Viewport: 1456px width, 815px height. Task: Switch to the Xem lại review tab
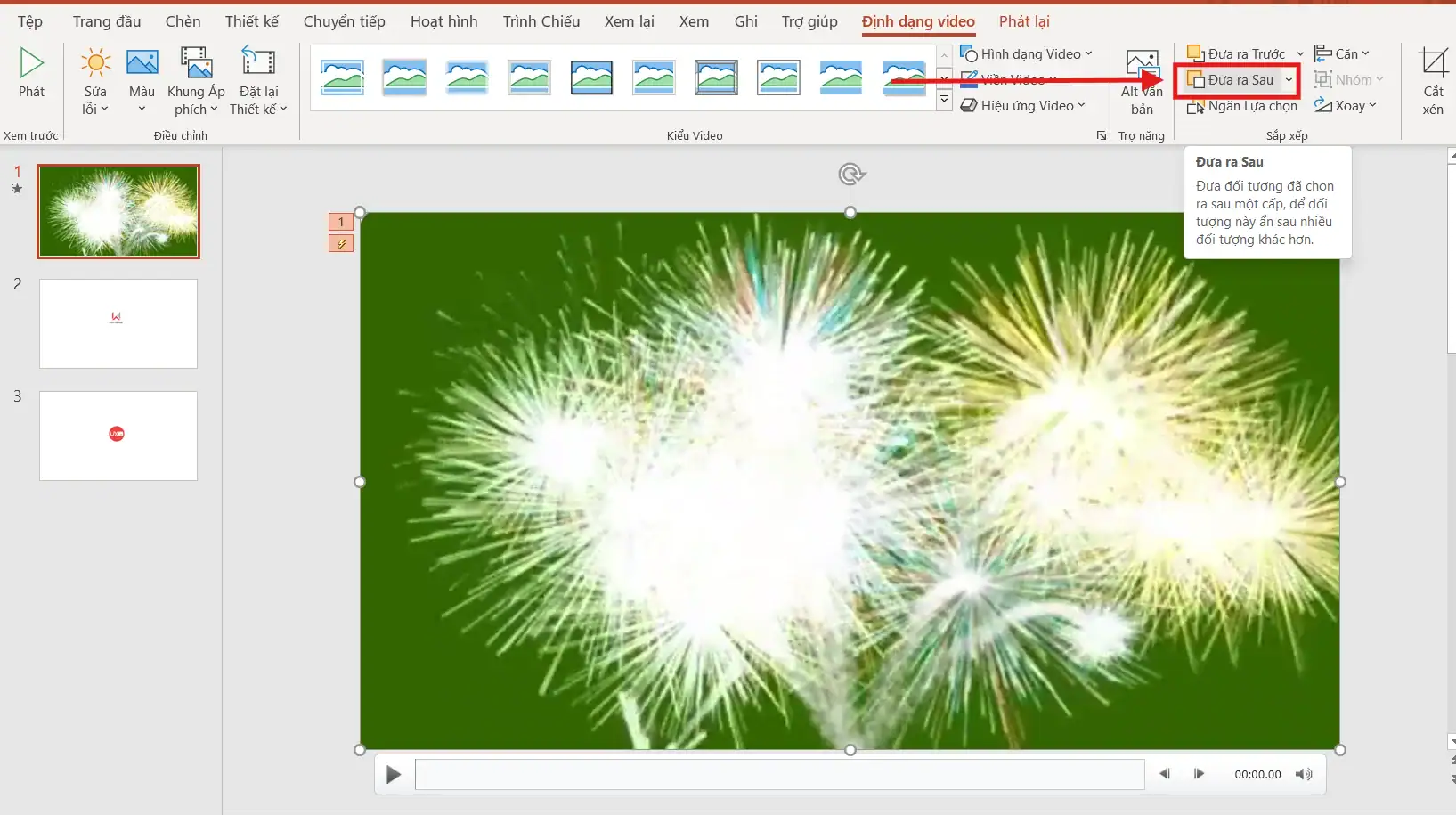point(630,21)
